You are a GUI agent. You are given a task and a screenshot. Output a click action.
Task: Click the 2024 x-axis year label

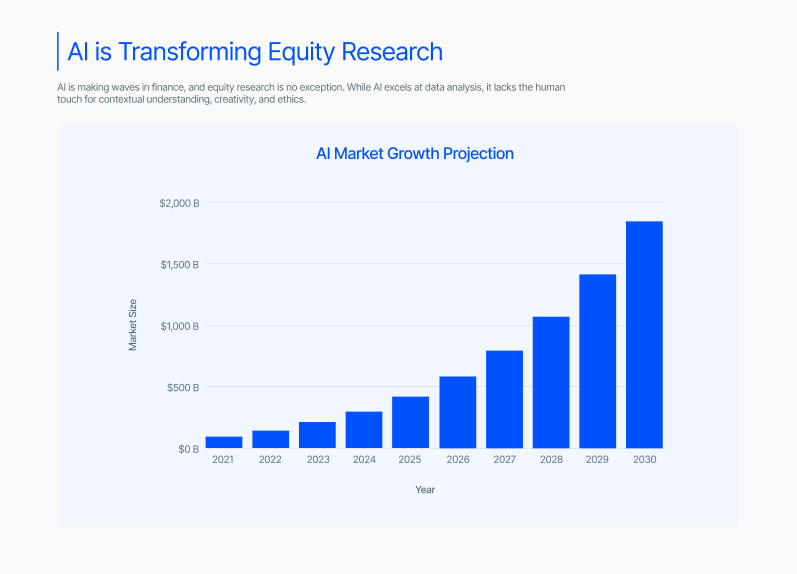364,460
